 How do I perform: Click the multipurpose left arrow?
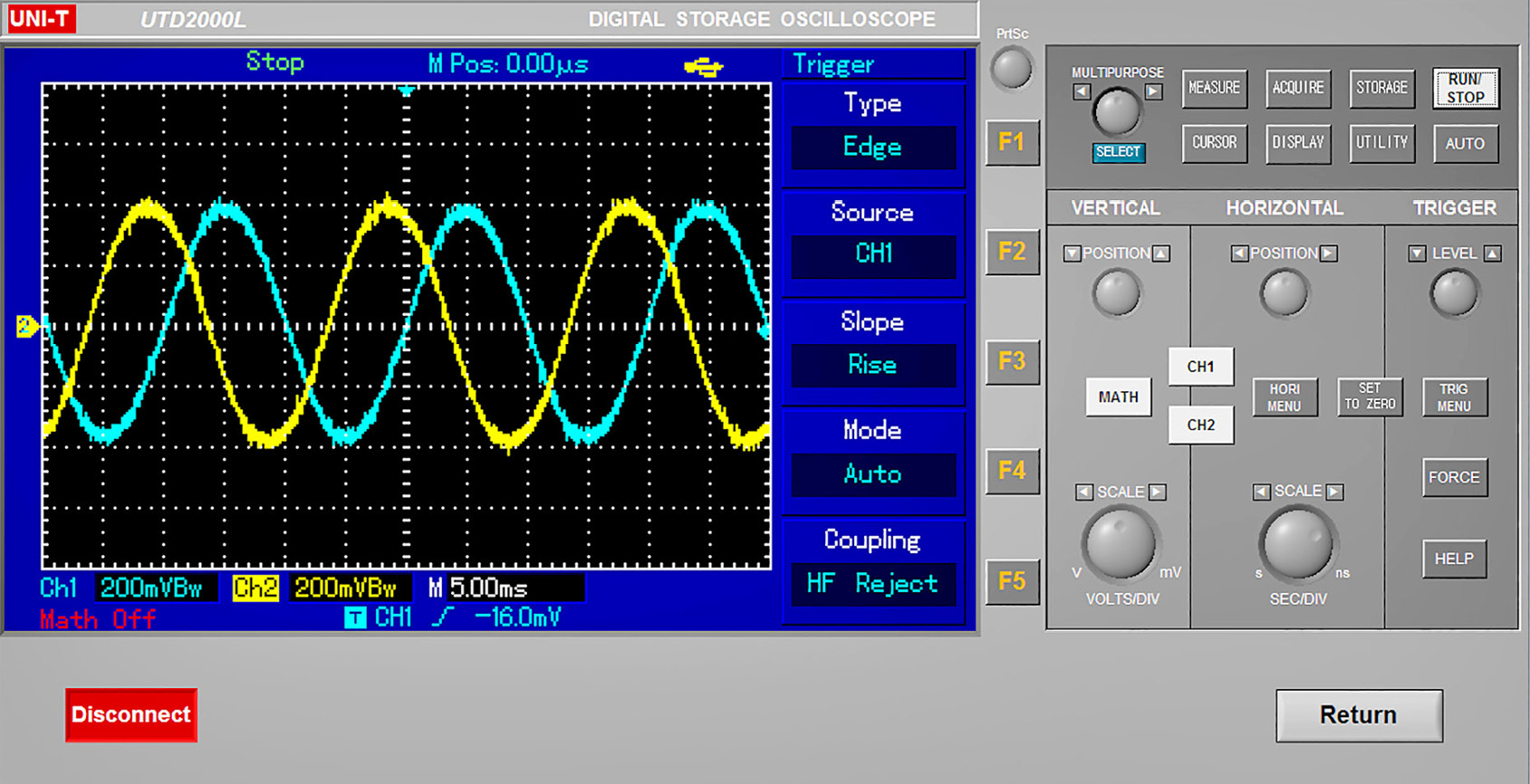click(x=1081, y=91)
